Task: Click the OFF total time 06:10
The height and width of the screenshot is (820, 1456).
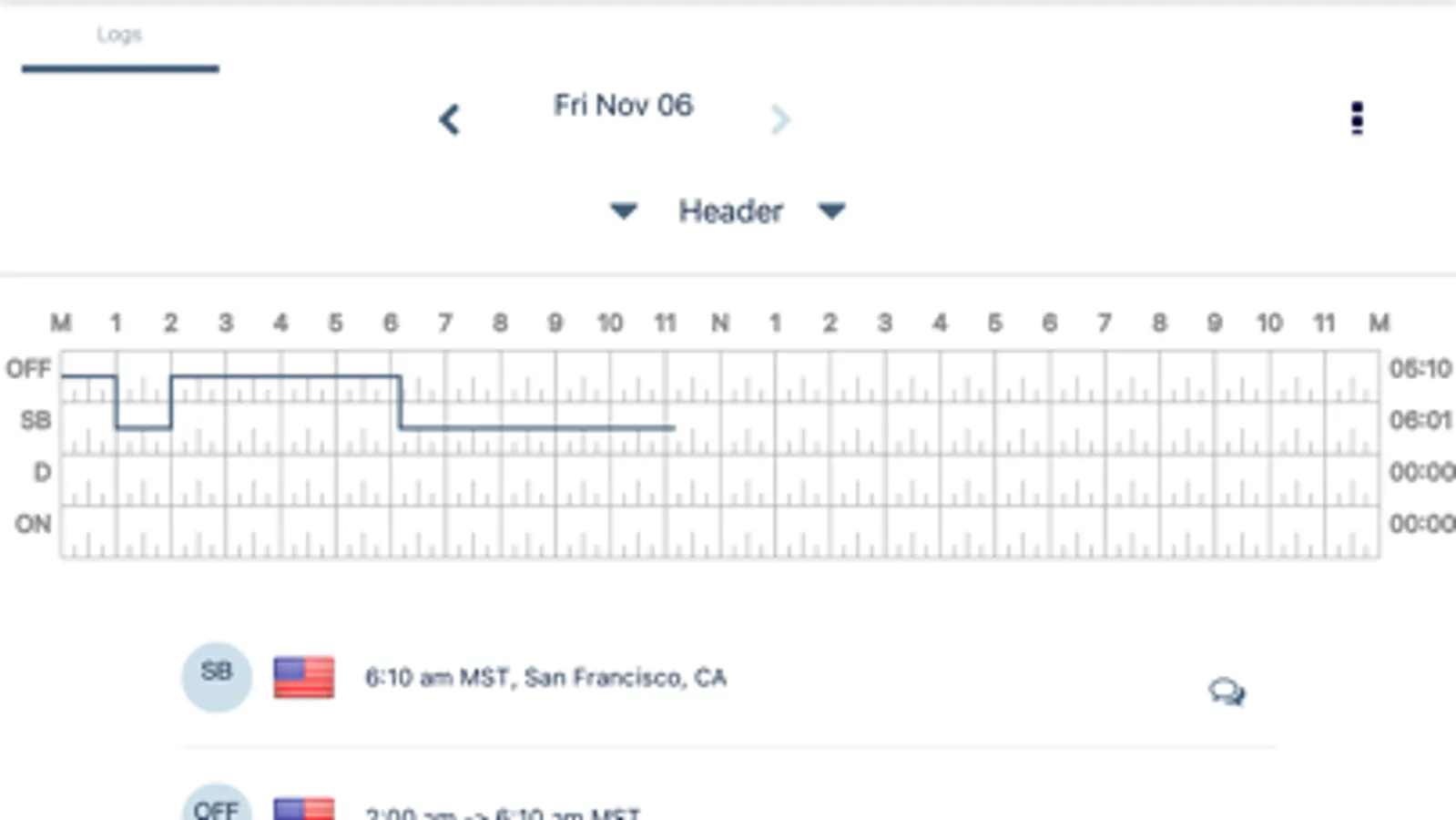Action: [1420, 369]
